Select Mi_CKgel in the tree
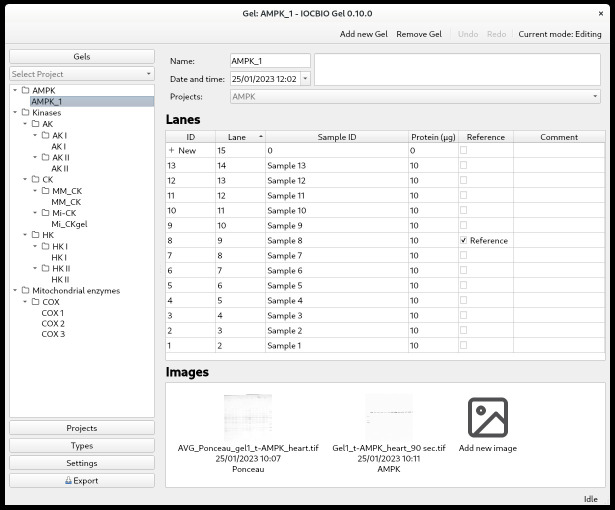Screen dimensions: 615x510 pyautogui.click(x=69, y=224)
